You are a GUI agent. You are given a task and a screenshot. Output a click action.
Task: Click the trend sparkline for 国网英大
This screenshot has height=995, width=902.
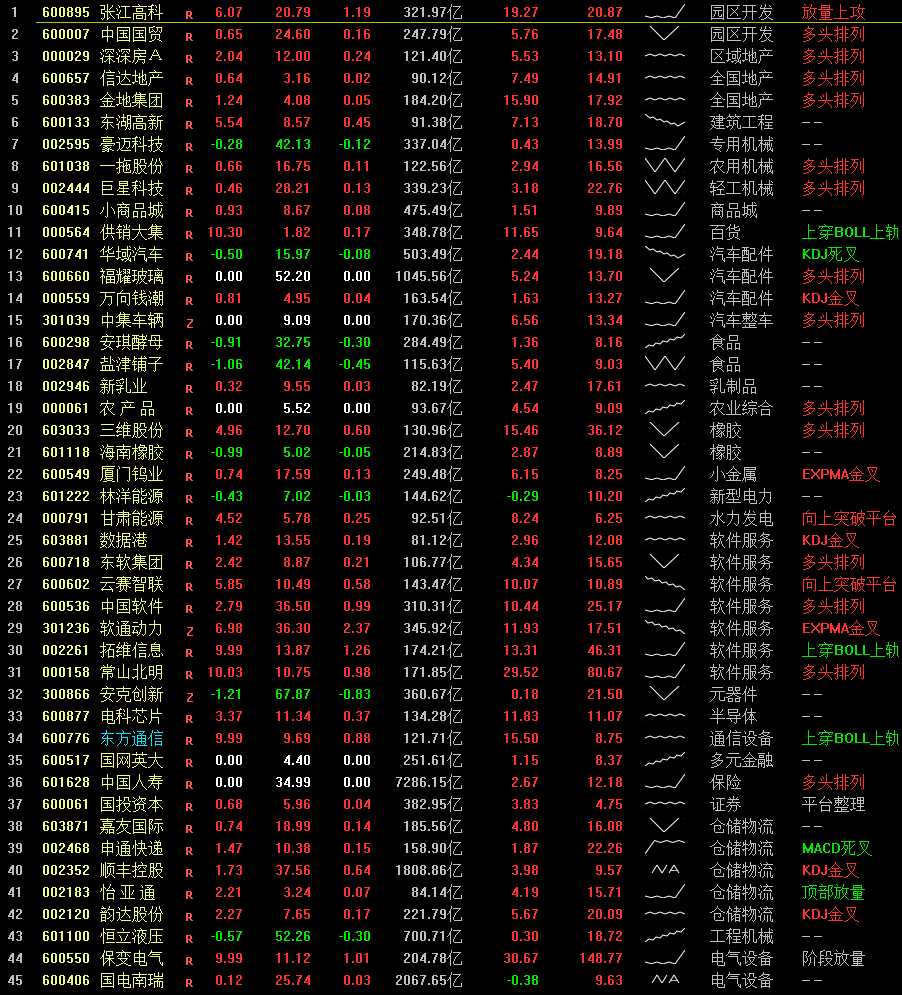(x=665, y=760)
